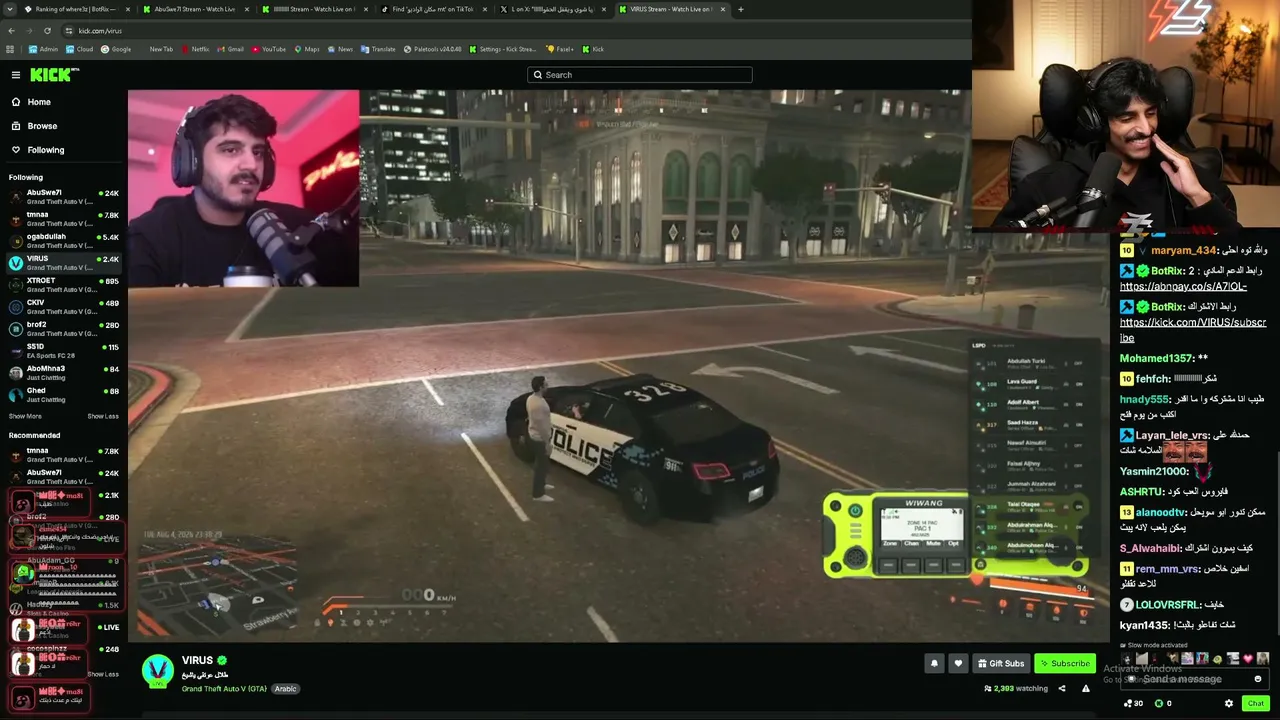1280x720 pixels.
Task: Open the browser apps grid icon
Action: pyautogui.click(x=11, y=49)
